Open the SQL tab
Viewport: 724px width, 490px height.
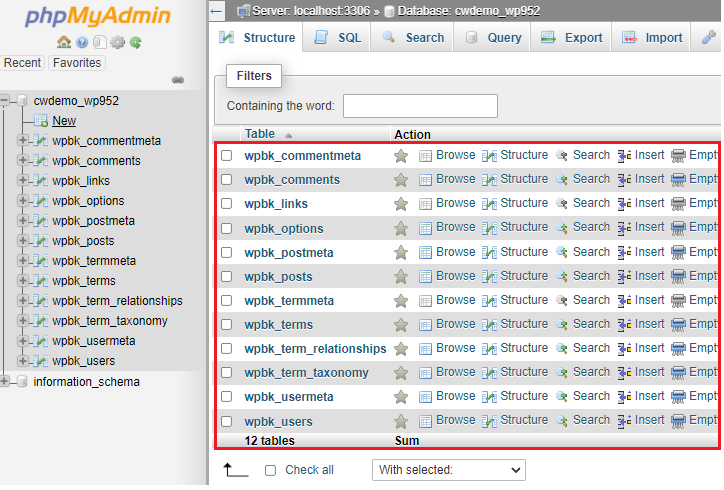click(x=338, y=38)
